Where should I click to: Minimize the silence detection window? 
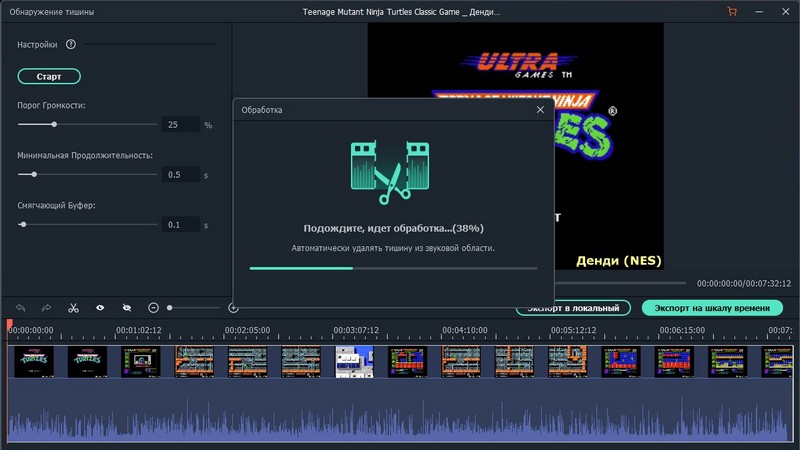tap(759, 11)
